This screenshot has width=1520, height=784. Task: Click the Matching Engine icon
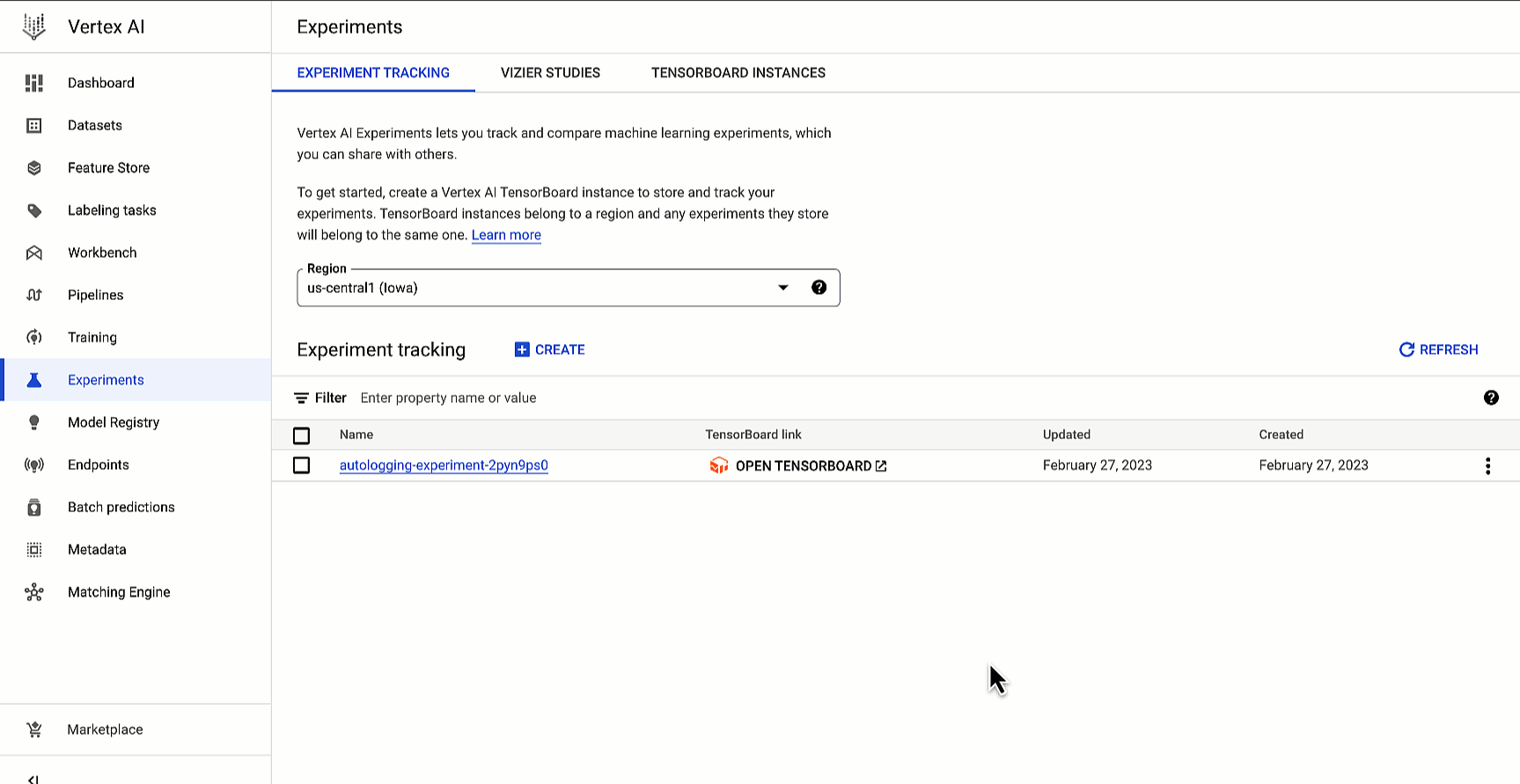[x=34, y=592]
